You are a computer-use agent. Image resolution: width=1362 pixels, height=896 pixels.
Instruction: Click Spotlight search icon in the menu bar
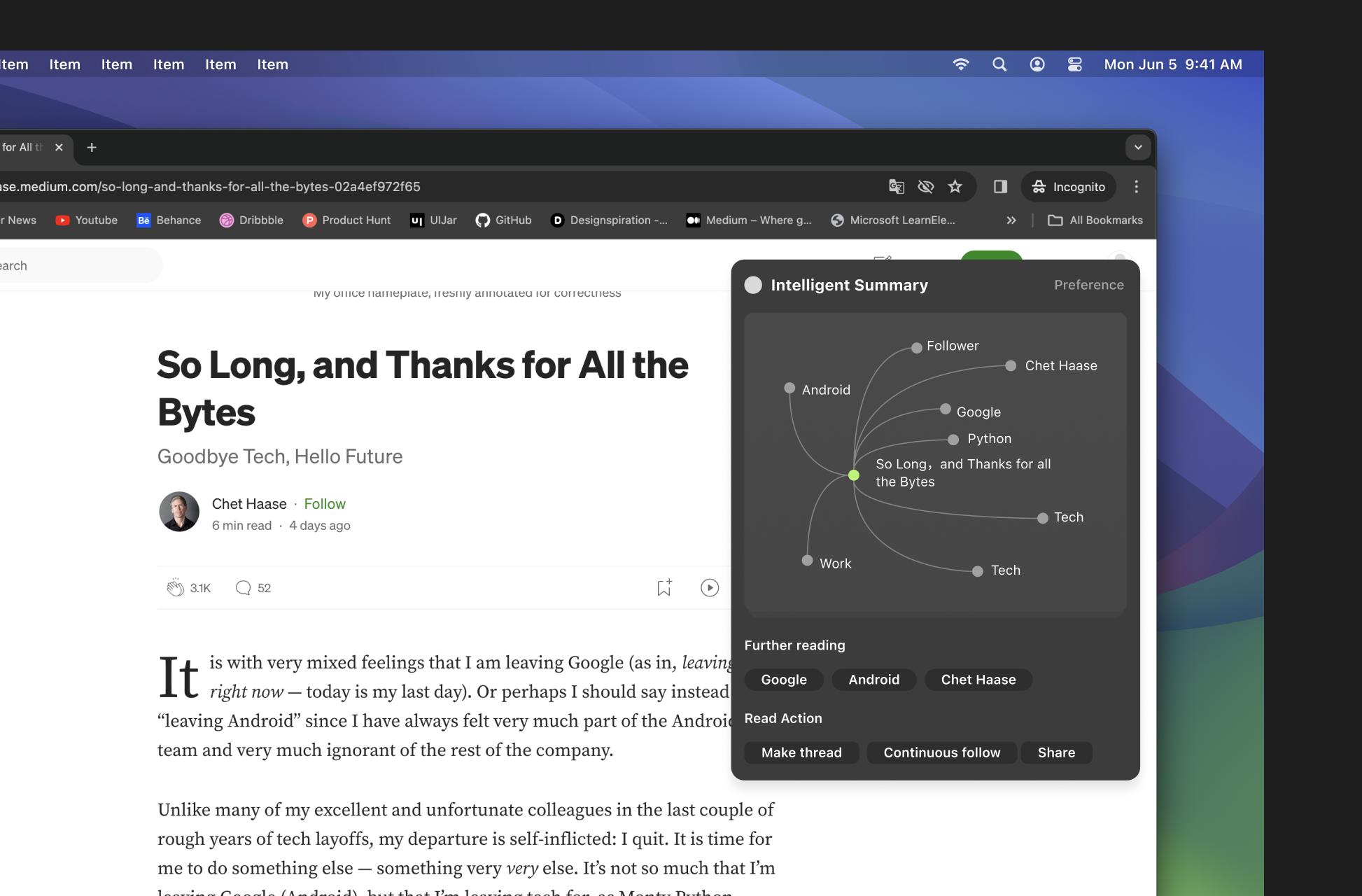pyautogui.click(x=999, y=64)
